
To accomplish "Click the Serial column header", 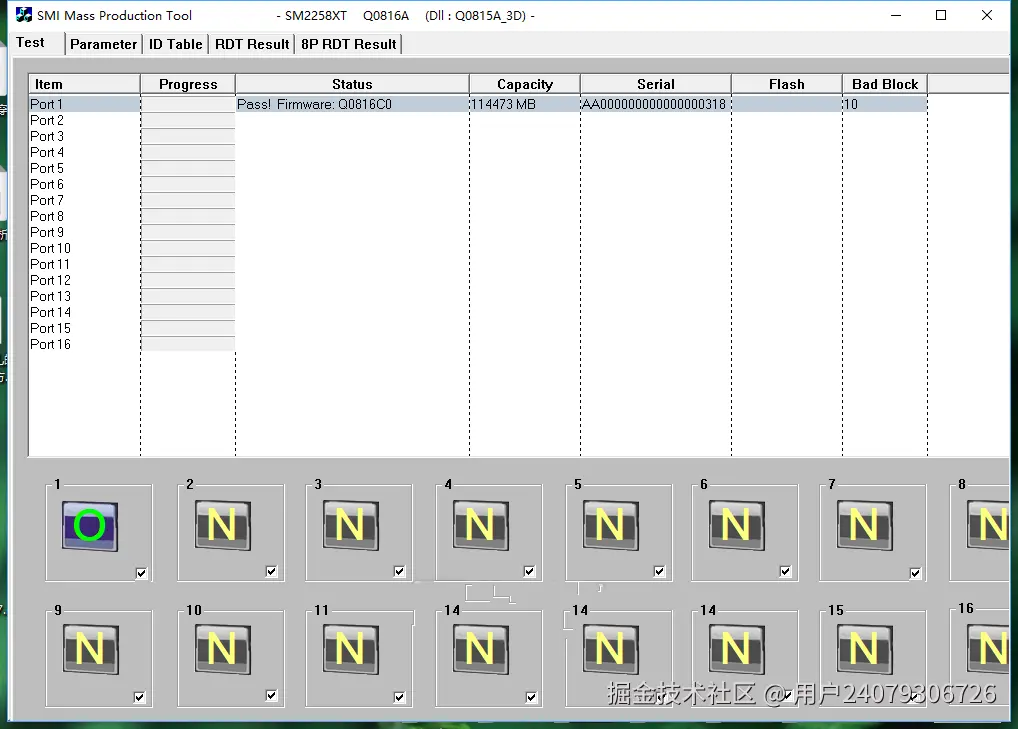I will 656,84.
